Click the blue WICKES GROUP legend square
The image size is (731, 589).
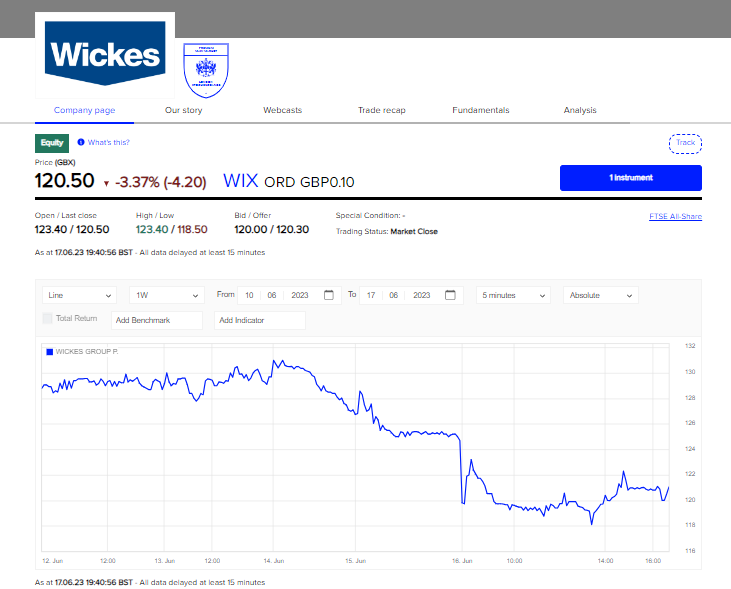[x=49, y=352]
